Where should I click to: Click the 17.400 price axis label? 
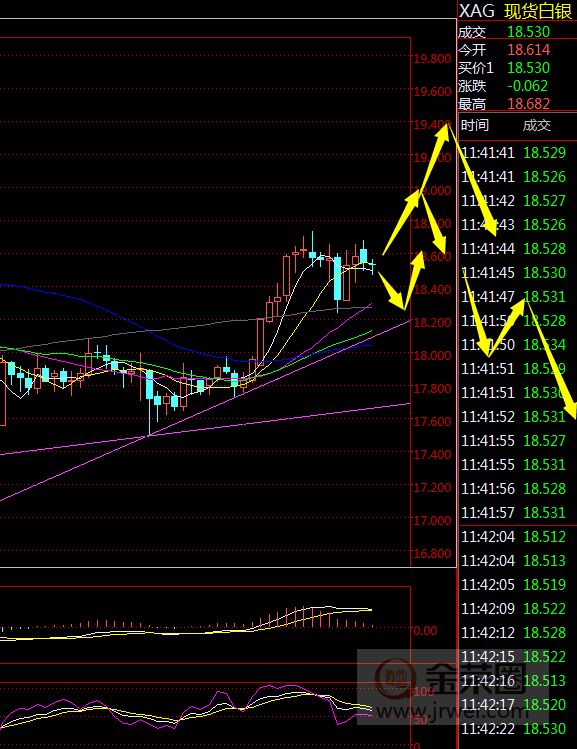tap(432, 455)
